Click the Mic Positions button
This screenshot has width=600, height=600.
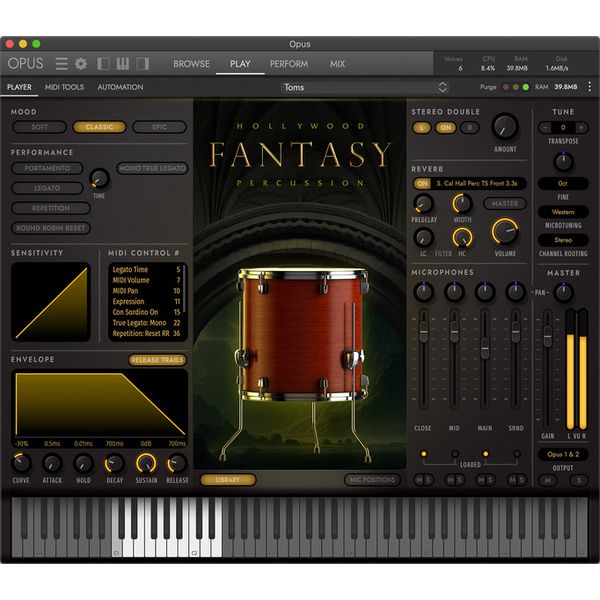(372, 479)
